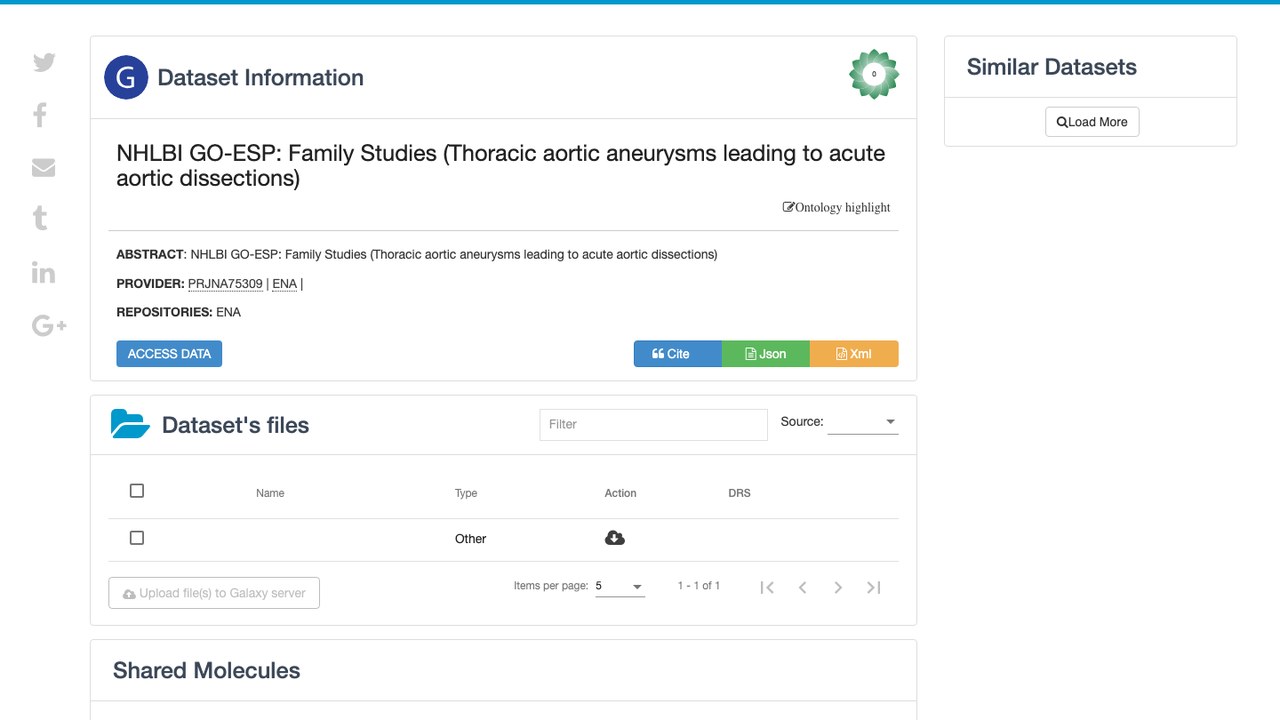This screenshot has height=720, width=1280.
Task: Check the box for the Other file row
Action: (137, 538)
